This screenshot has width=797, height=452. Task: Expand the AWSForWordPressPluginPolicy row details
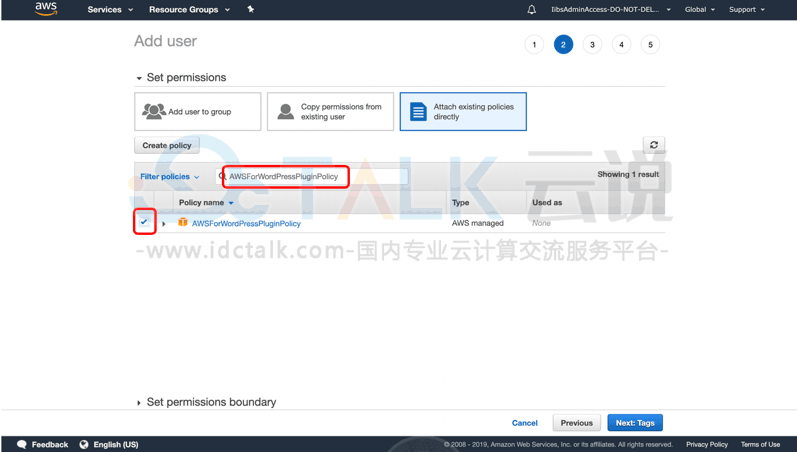click(164, 224)
